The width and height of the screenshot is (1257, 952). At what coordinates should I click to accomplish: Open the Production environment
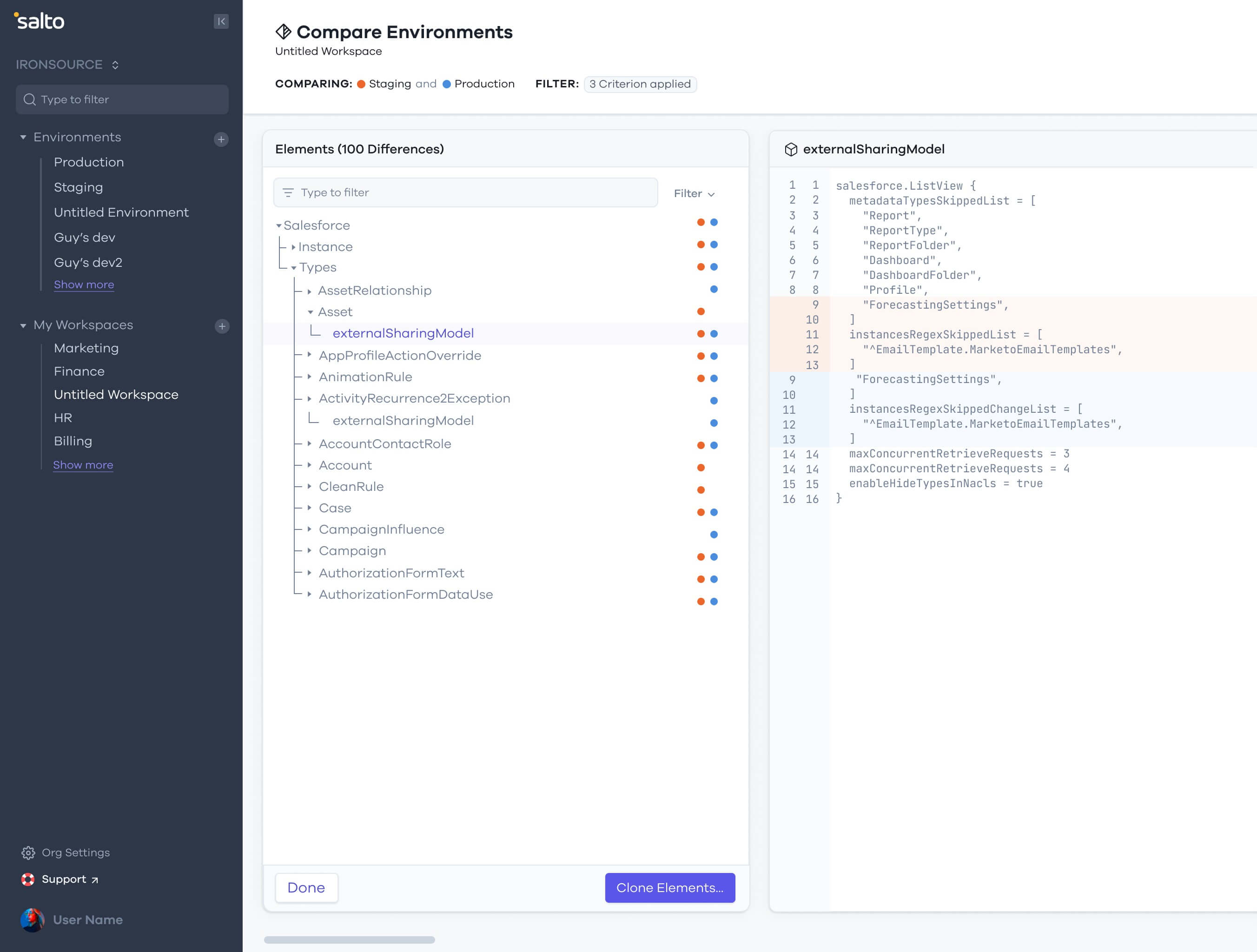pyautogui.click(x=89, y=163)
